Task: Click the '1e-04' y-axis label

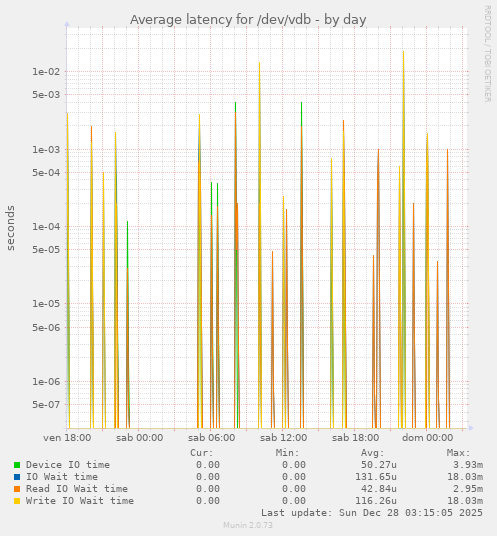Action: 46,227
